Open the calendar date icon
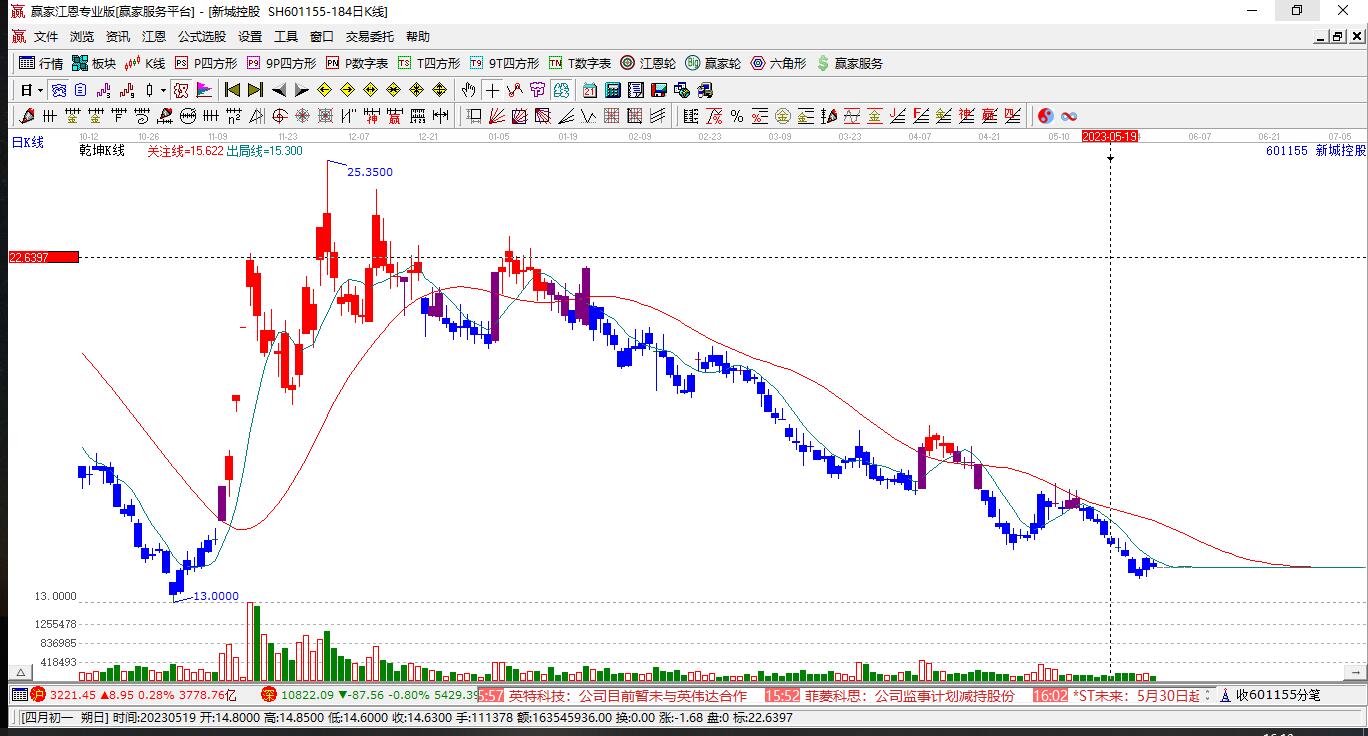This screenshot has height=736, width=1368. [x=590, y=90]
